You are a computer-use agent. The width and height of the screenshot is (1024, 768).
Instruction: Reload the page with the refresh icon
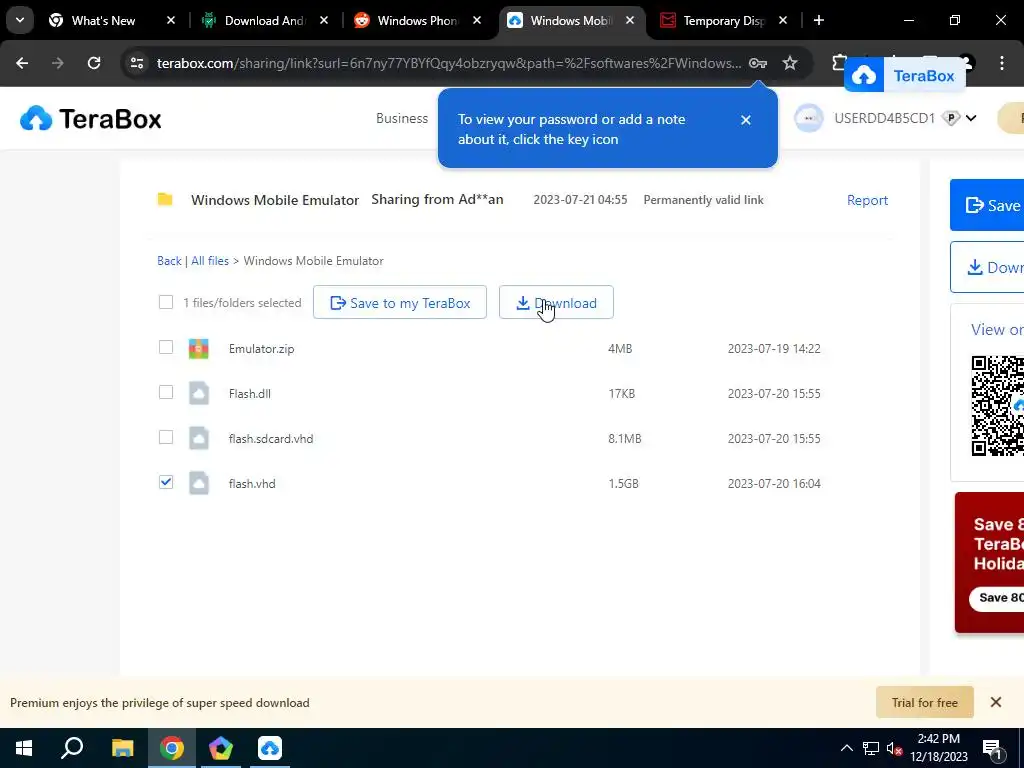(94, 63)
